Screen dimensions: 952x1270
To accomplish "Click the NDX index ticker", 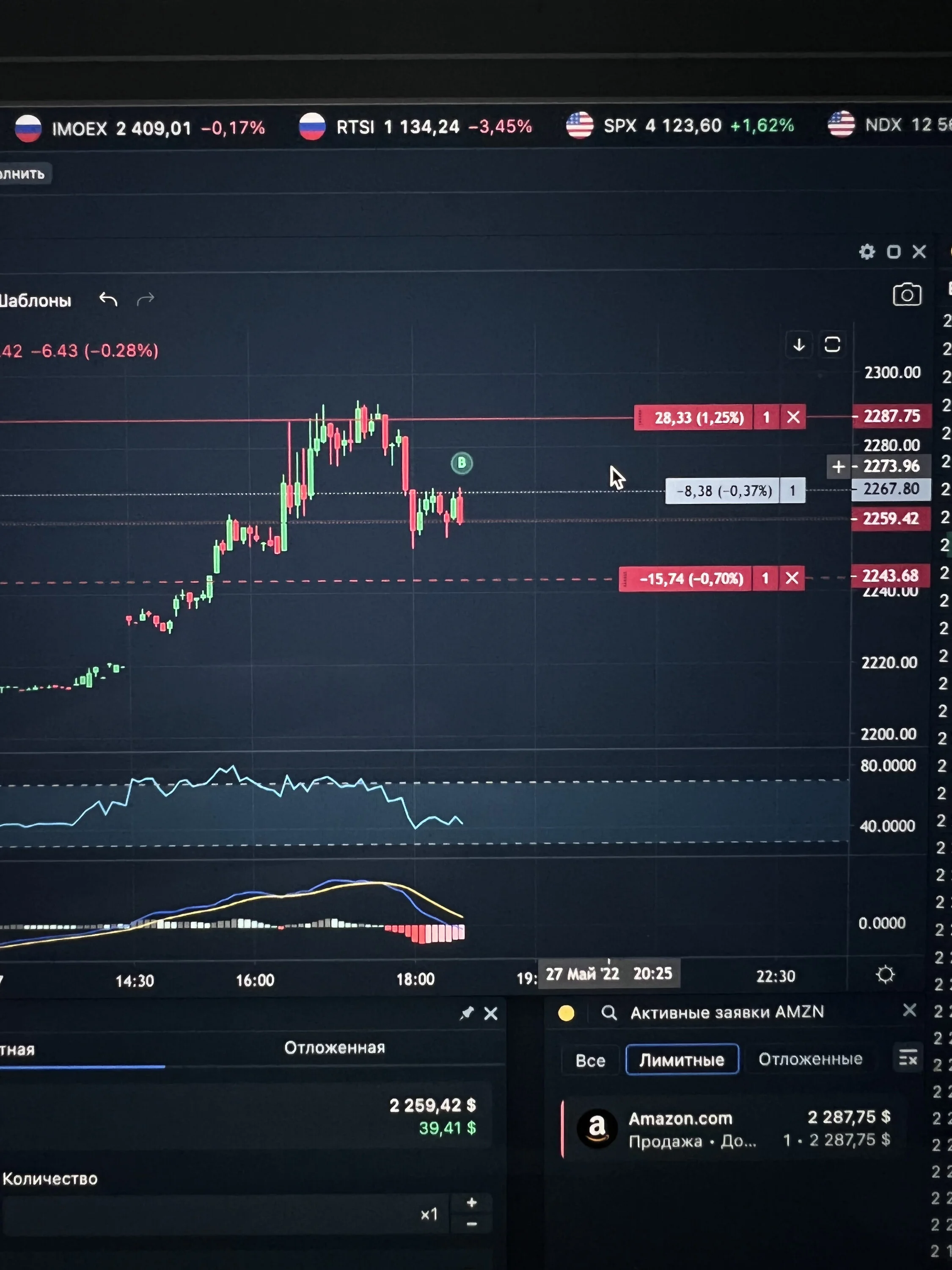I will click(x=889, y=124).
